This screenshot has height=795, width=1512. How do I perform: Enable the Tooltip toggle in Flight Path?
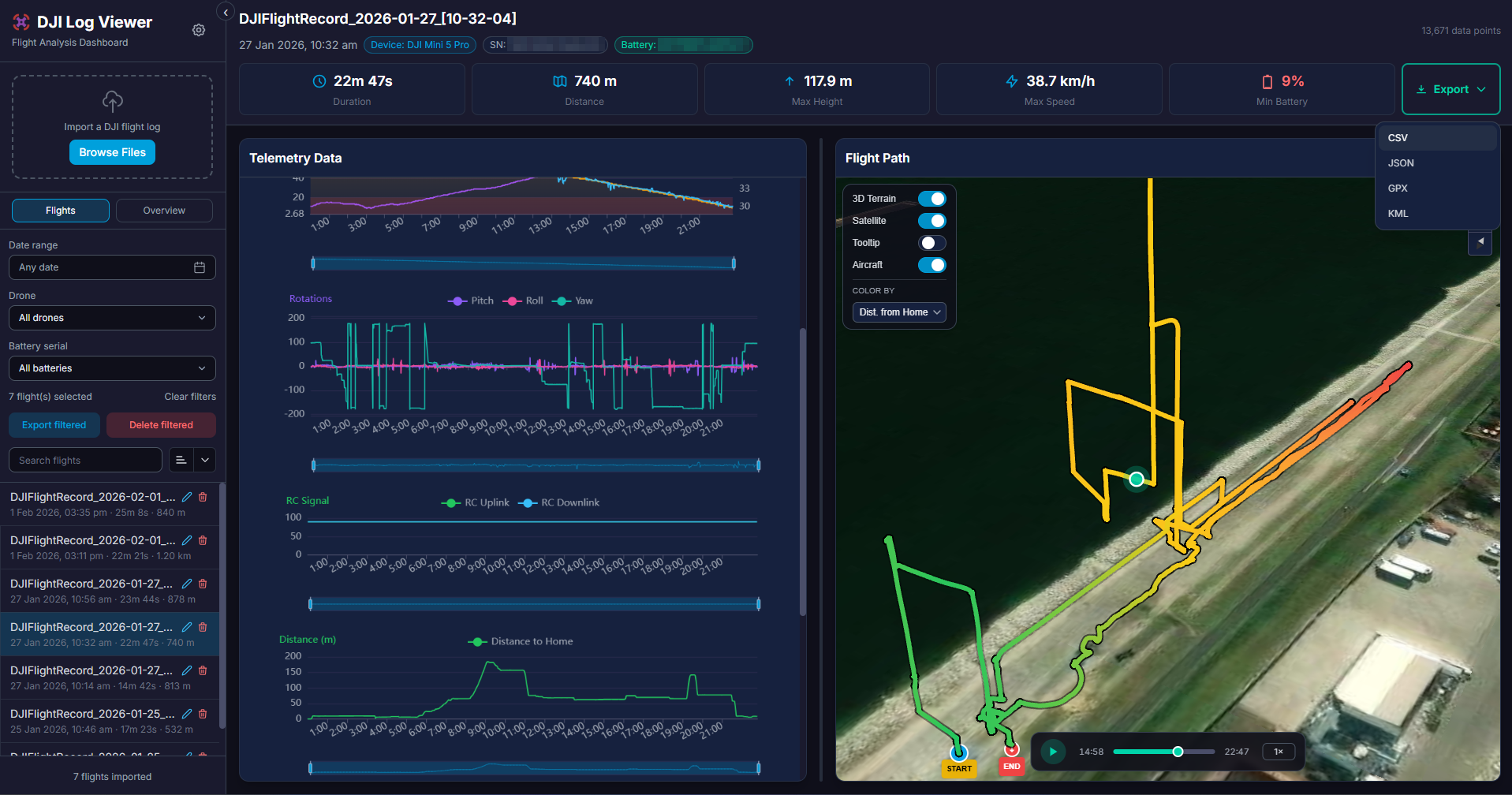coord(931,243)
